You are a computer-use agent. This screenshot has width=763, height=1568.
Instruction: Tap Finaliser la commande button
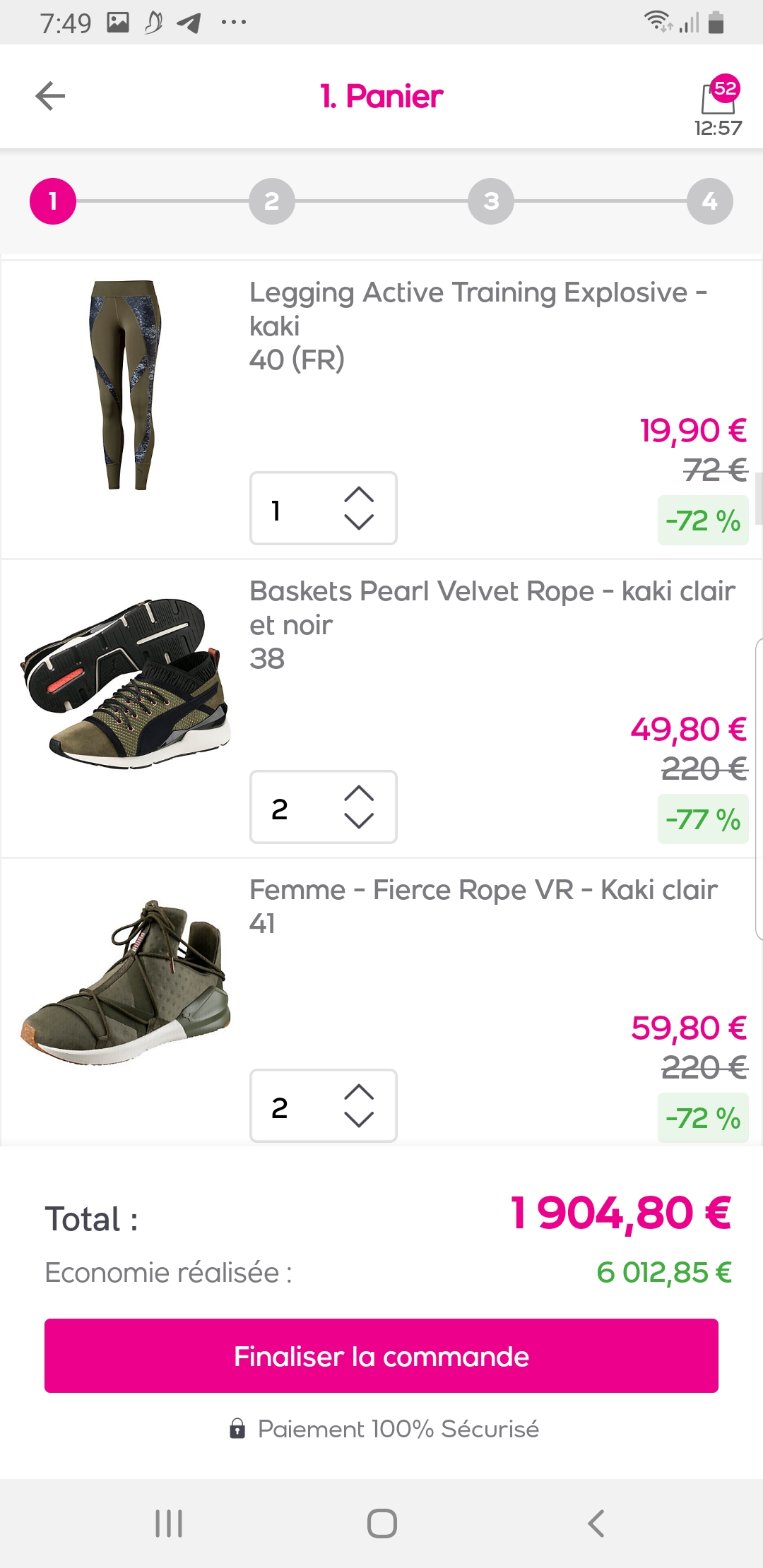381,1355
